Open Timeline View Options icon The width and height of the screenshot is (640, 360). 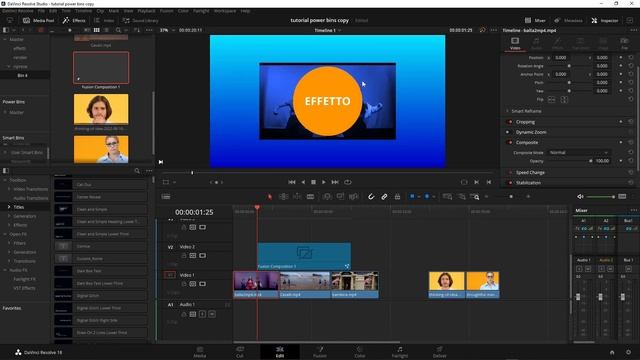(x=166, y=197)
